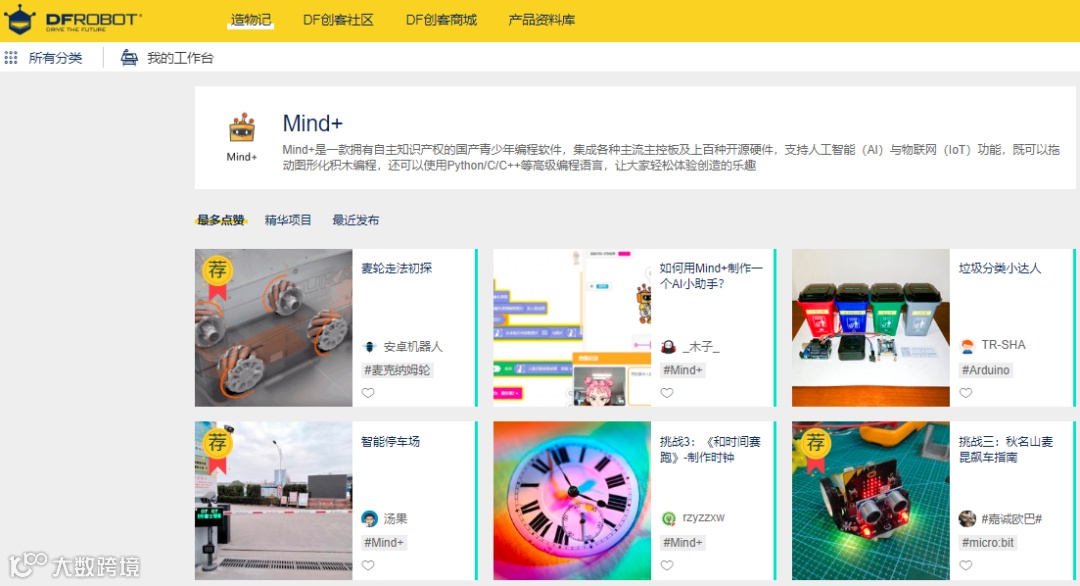
Task: Click TR-SHA author avatar
Action: pyautogui.click(x=967, y=346)
